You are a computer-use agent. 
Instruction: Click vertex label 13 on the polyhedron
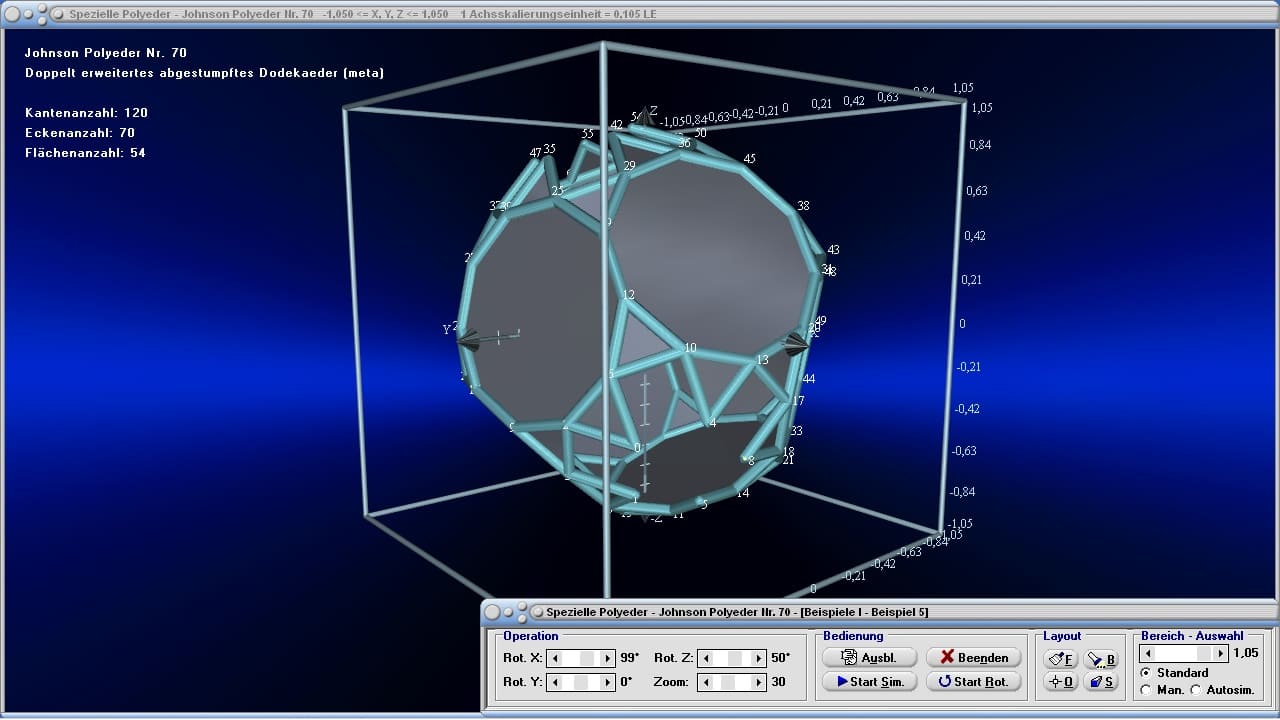tap(762, 360)
